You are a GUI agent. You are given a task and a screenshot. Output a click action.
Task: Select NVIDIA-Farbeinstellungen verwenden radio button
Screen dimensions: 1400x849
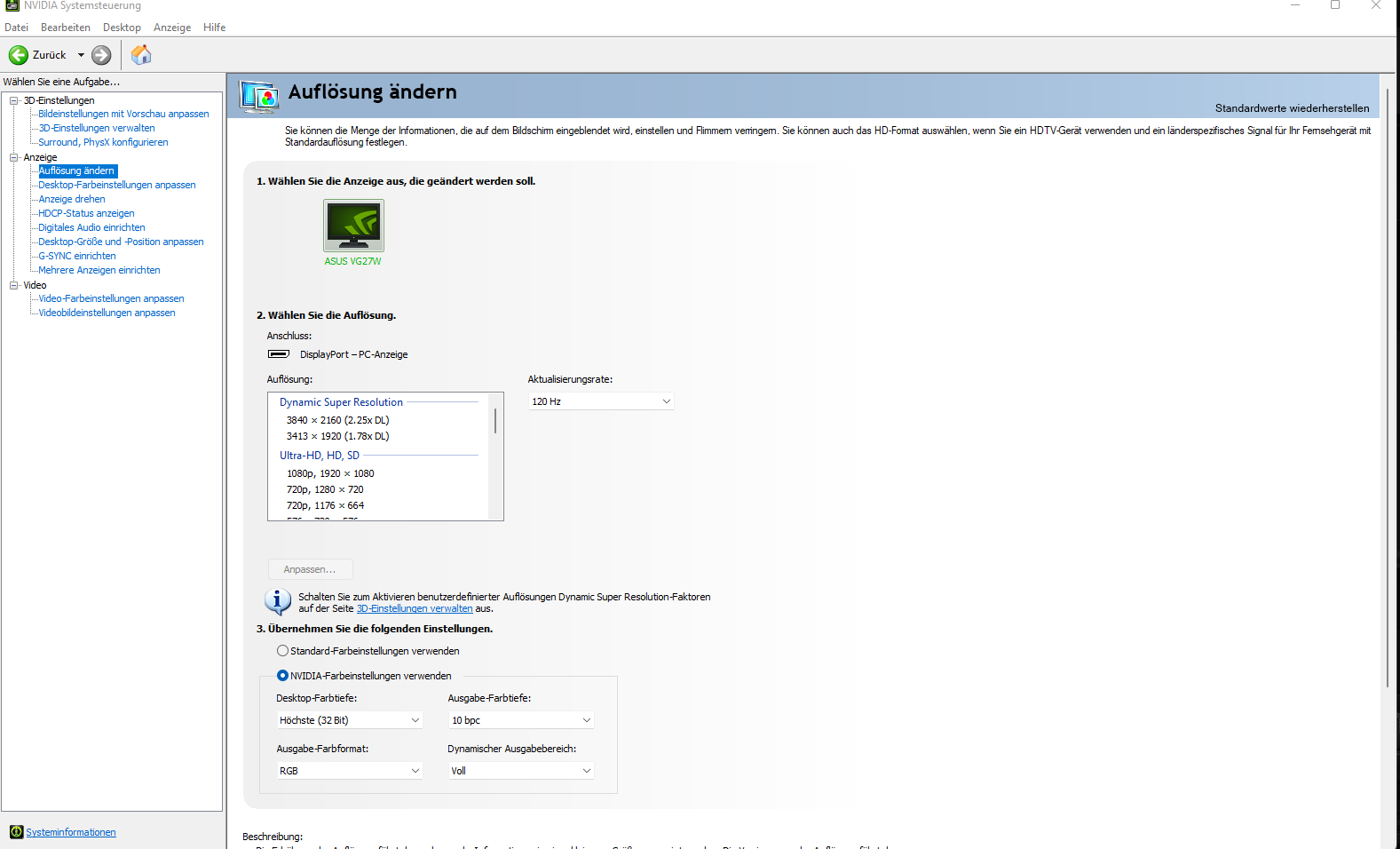point(282,676)
